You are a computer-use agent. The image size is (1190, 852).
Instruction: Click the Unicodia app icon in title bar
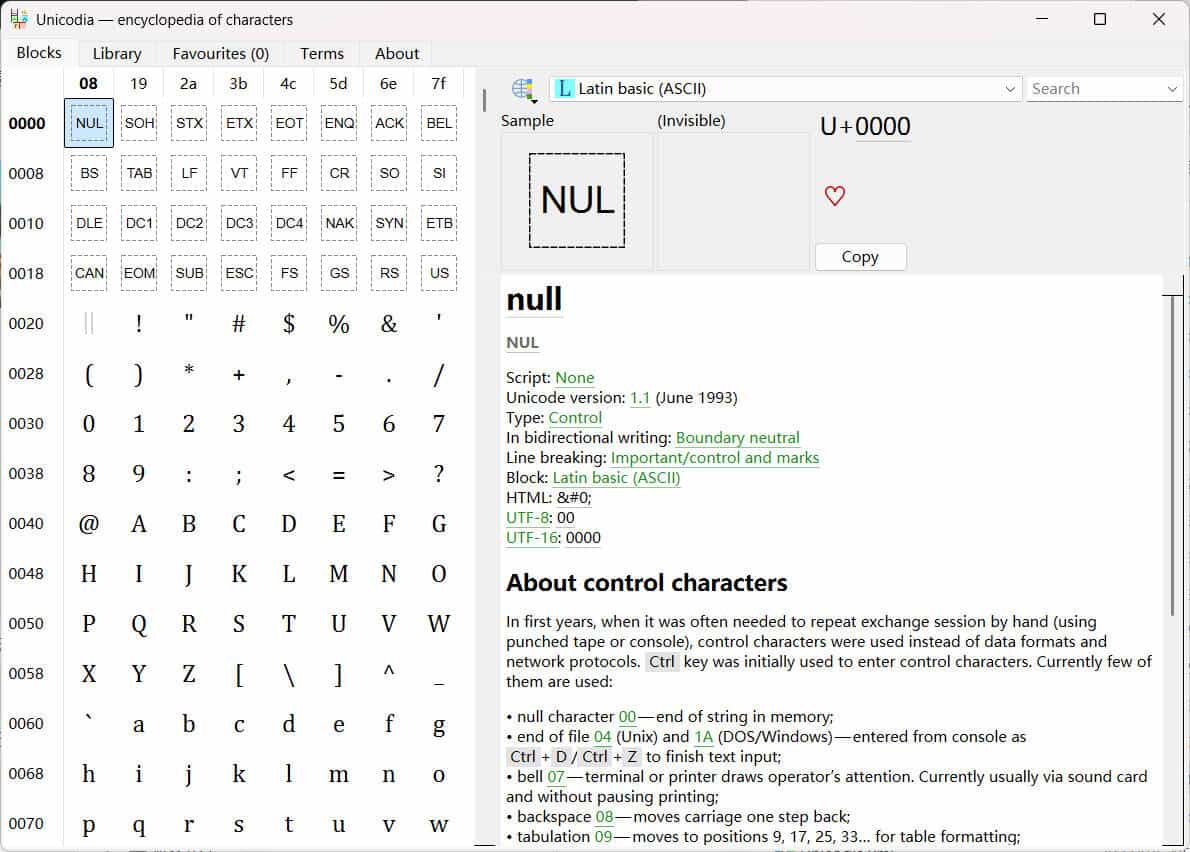(17, 18)
